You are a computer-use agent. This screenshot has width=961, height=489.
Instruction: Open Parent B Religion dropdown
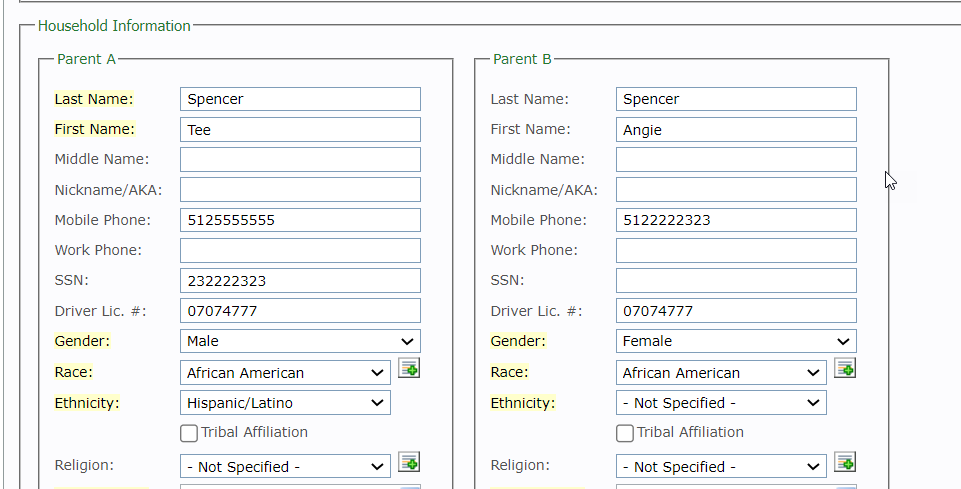click(x=721, y=467)
